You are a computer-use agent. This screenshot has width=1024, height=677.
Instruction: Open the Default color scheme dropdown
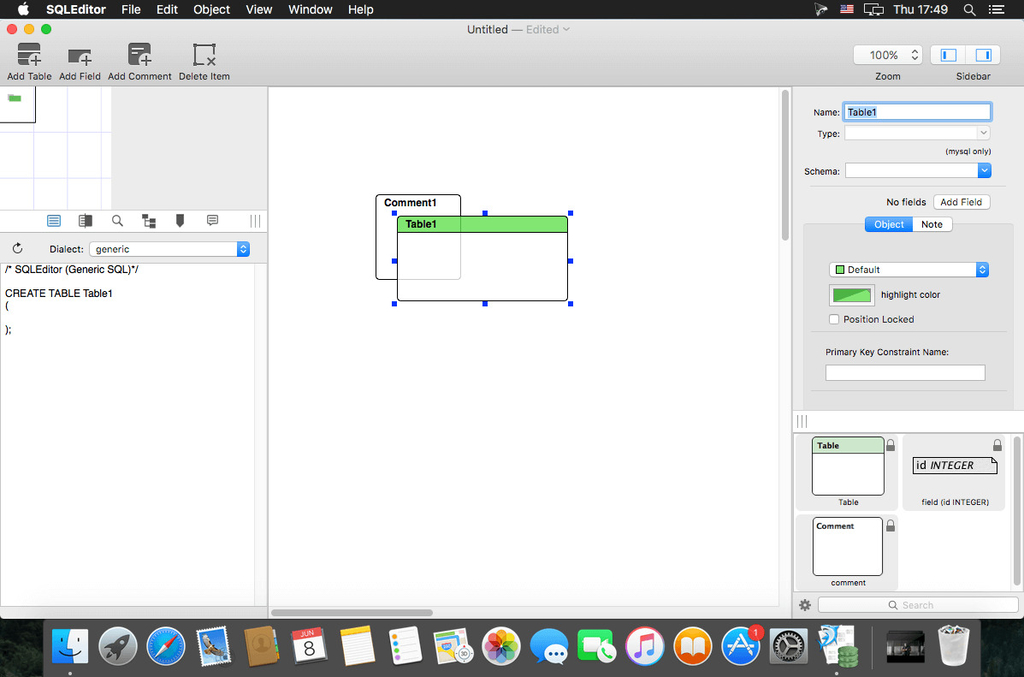pyautogui.click(x=909, y=270)
